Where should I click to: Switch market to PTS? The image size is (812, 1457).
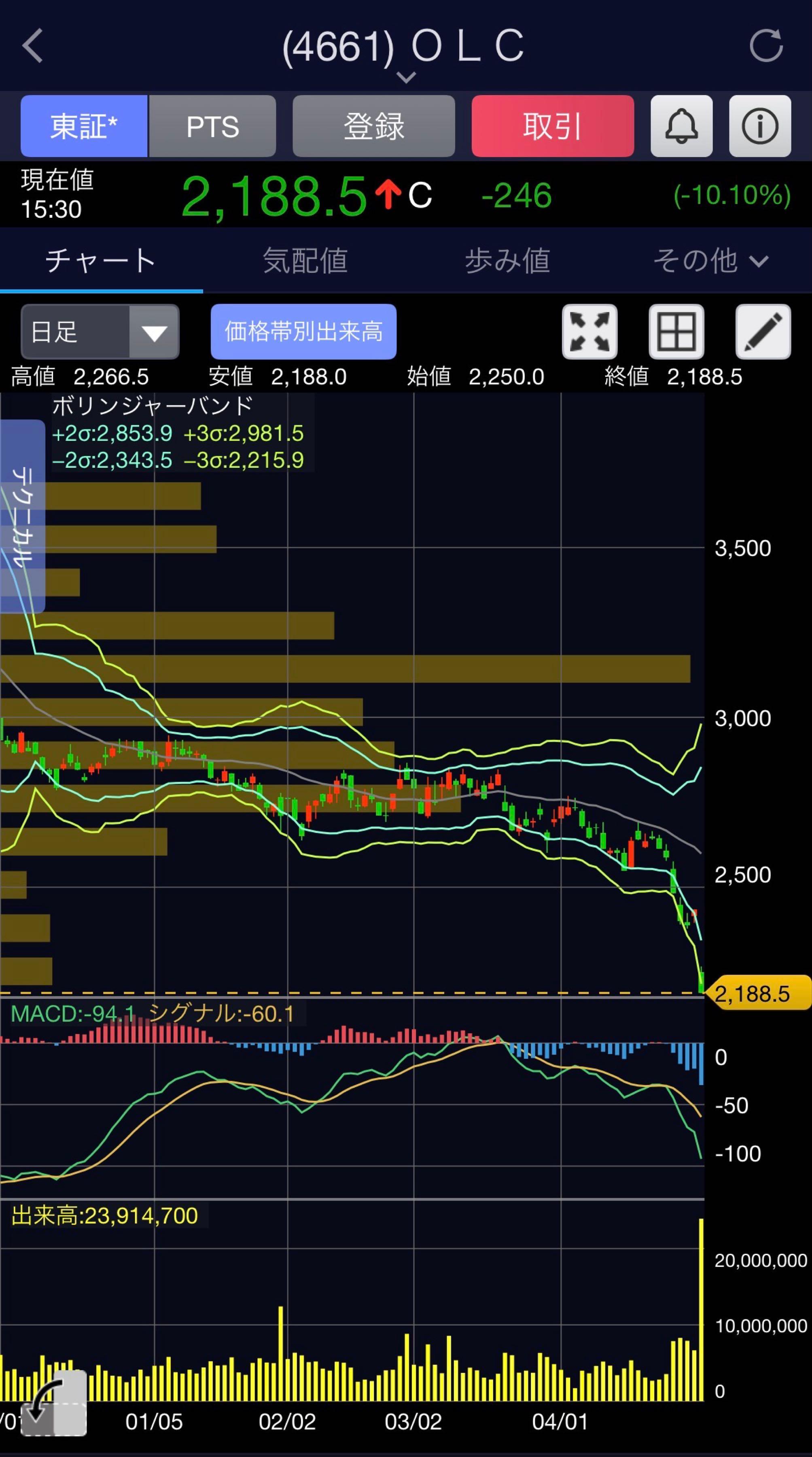(213, 126)
